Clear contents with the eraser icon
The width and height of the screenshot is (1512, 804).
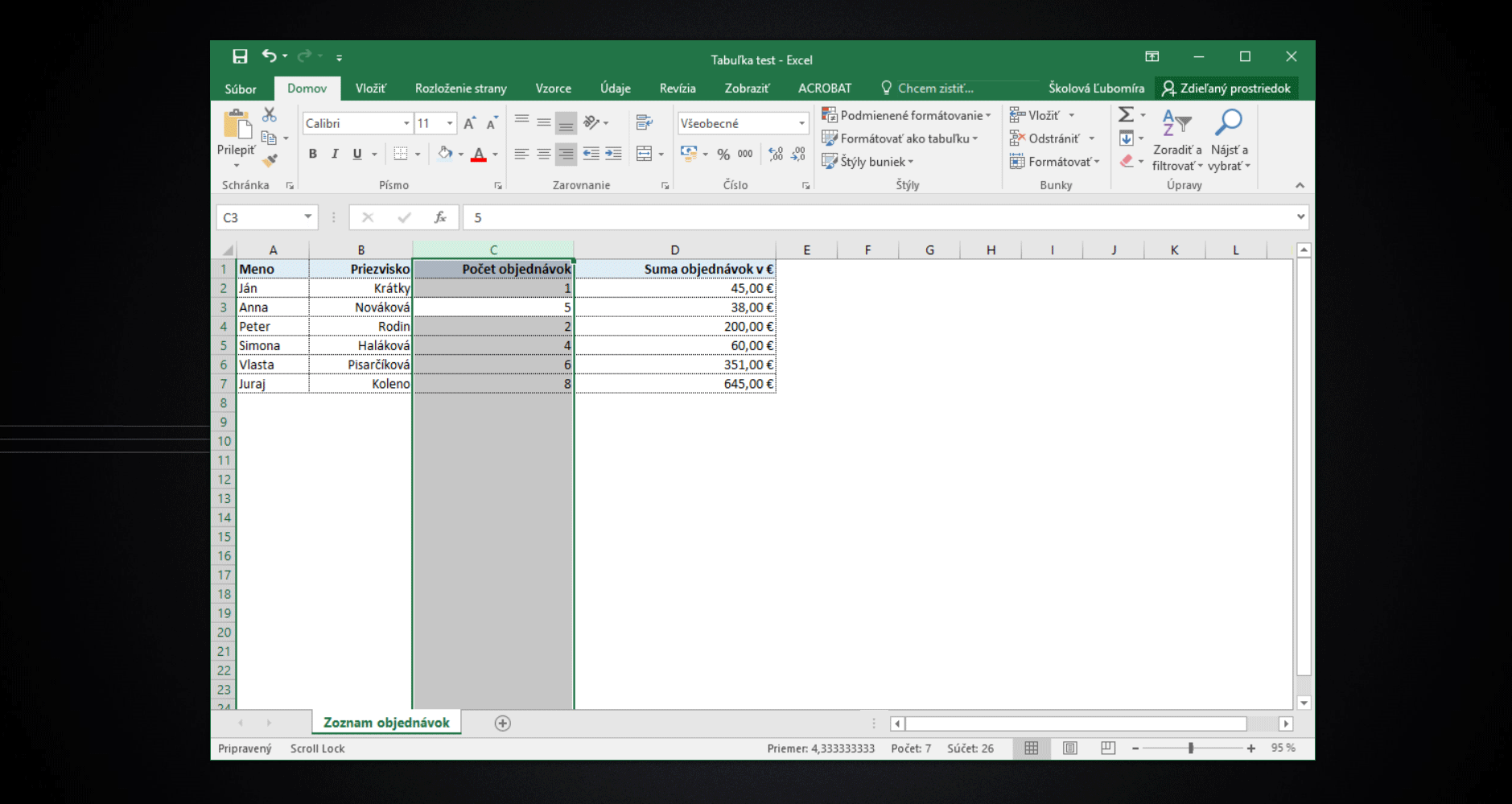pyautogui.click(x=1127, y=161)
